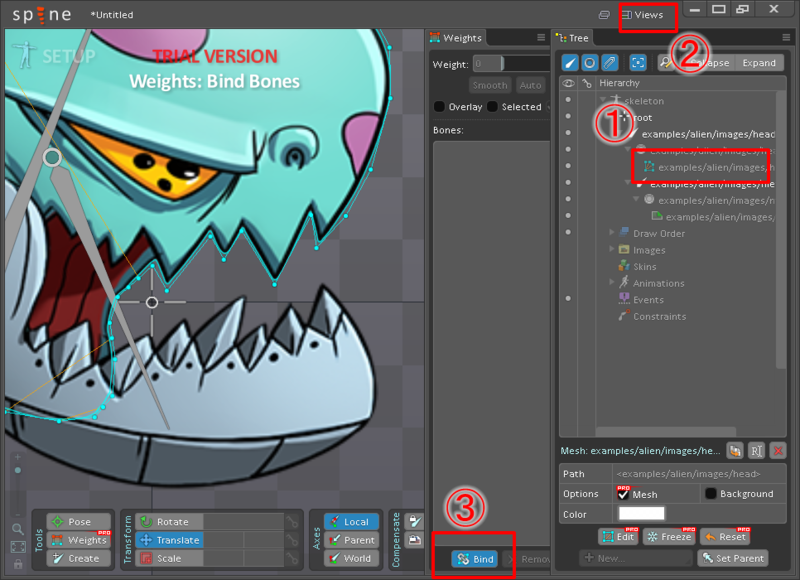Open the Weights panel menu icon
This screenshot has width=800, height=580.
click(541, 37)
